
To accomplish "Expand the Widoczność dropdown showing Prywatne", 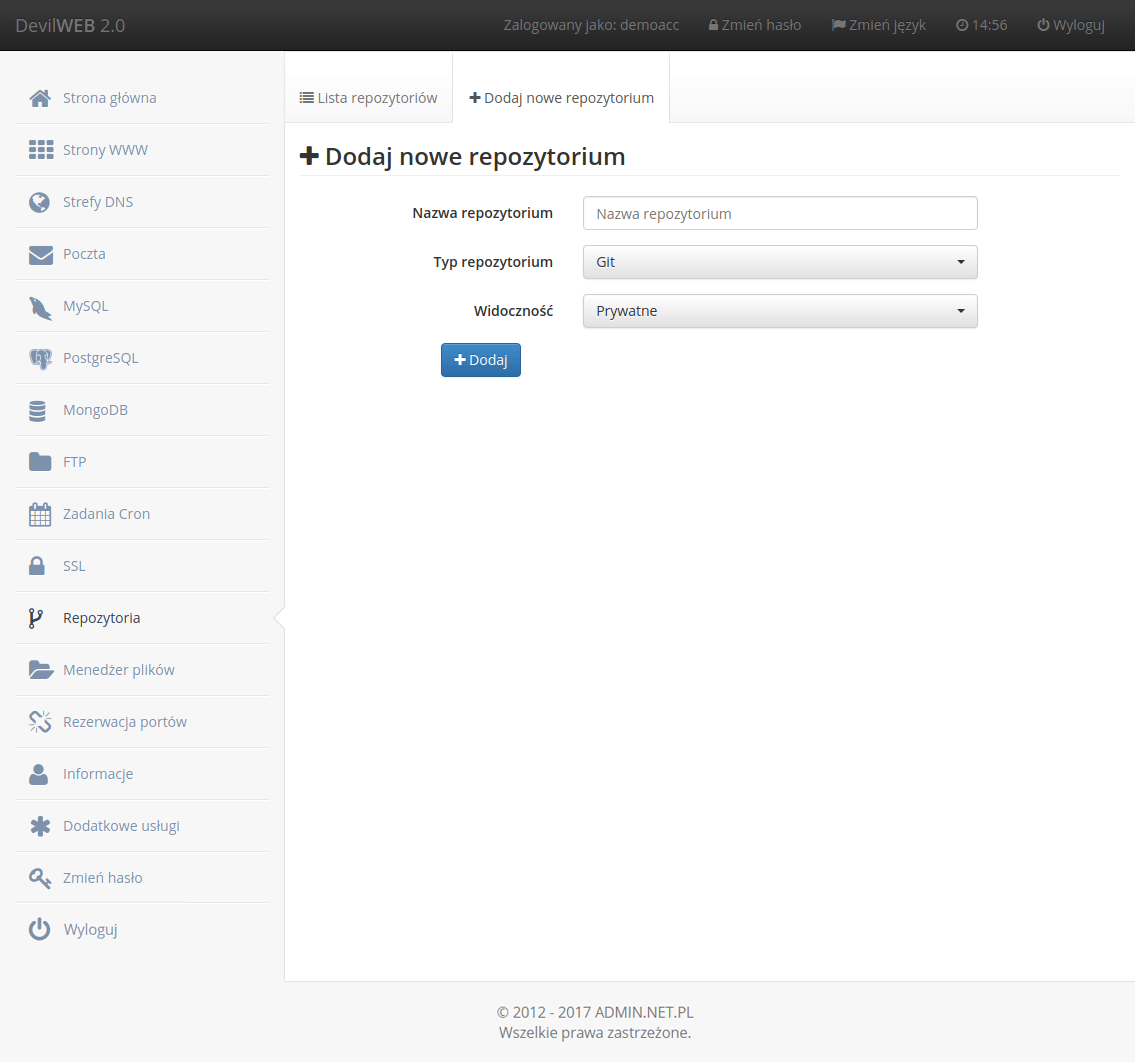I will tap(779, 311).
